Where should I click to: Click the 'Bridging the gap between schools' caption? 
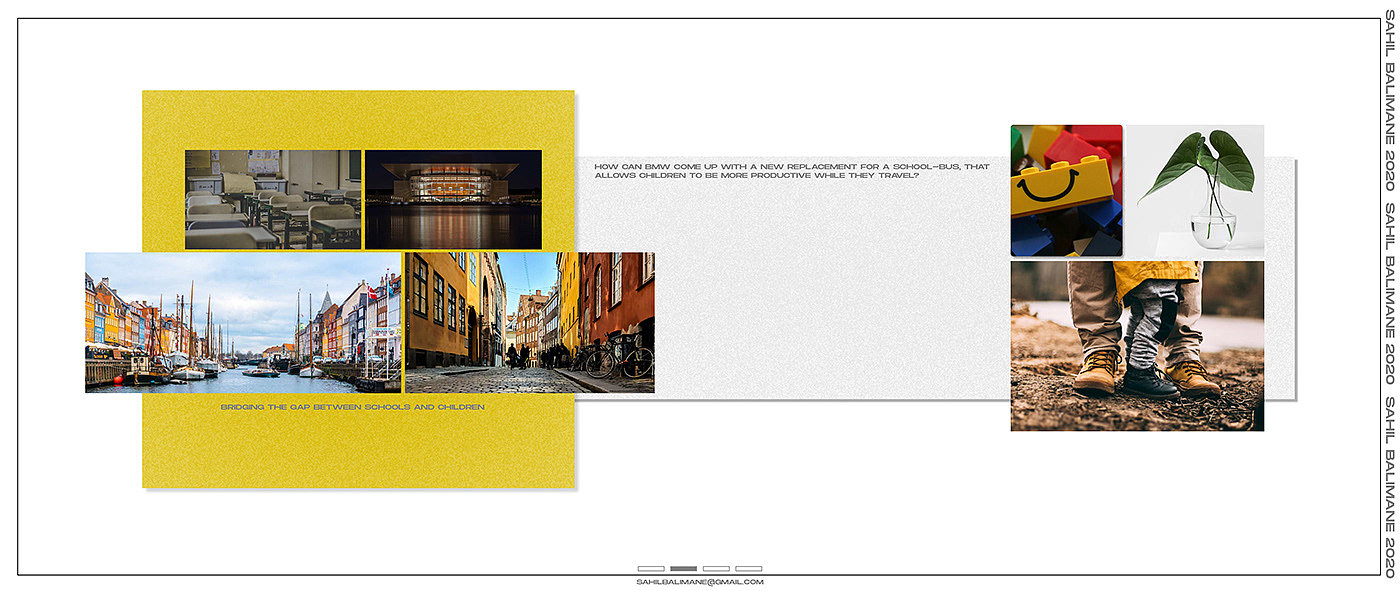[352, 407]
